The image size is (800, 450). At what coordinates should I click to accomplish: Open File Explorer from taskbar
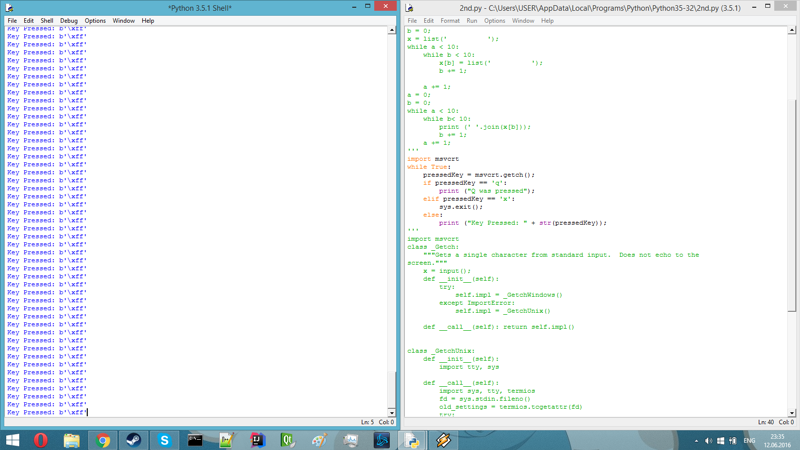coord(71,440)
